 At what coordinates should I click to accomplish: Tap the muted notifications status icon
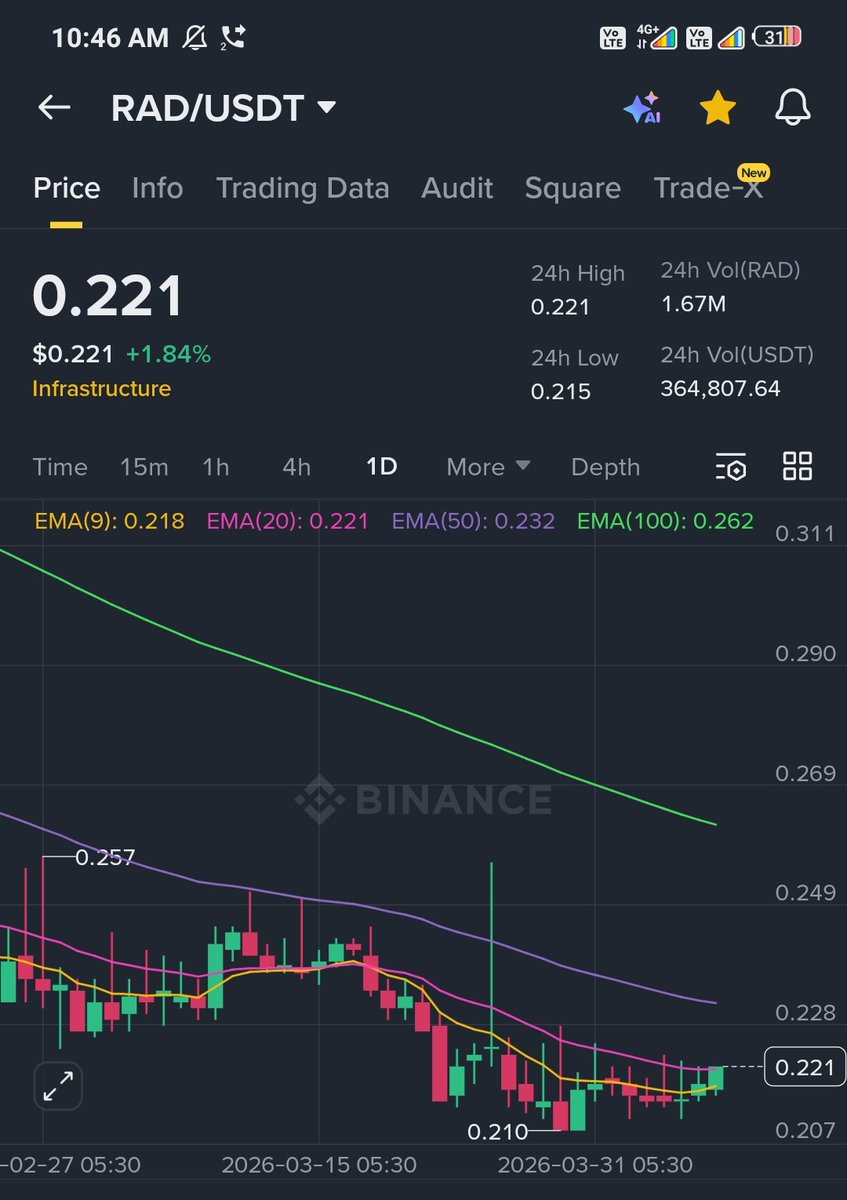click(196, 36)
